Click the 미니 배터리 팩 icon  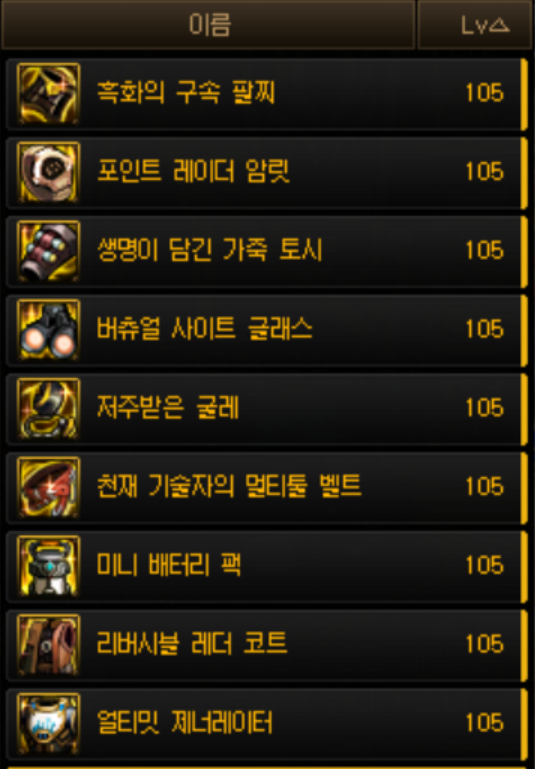click(x=48, y=566)
